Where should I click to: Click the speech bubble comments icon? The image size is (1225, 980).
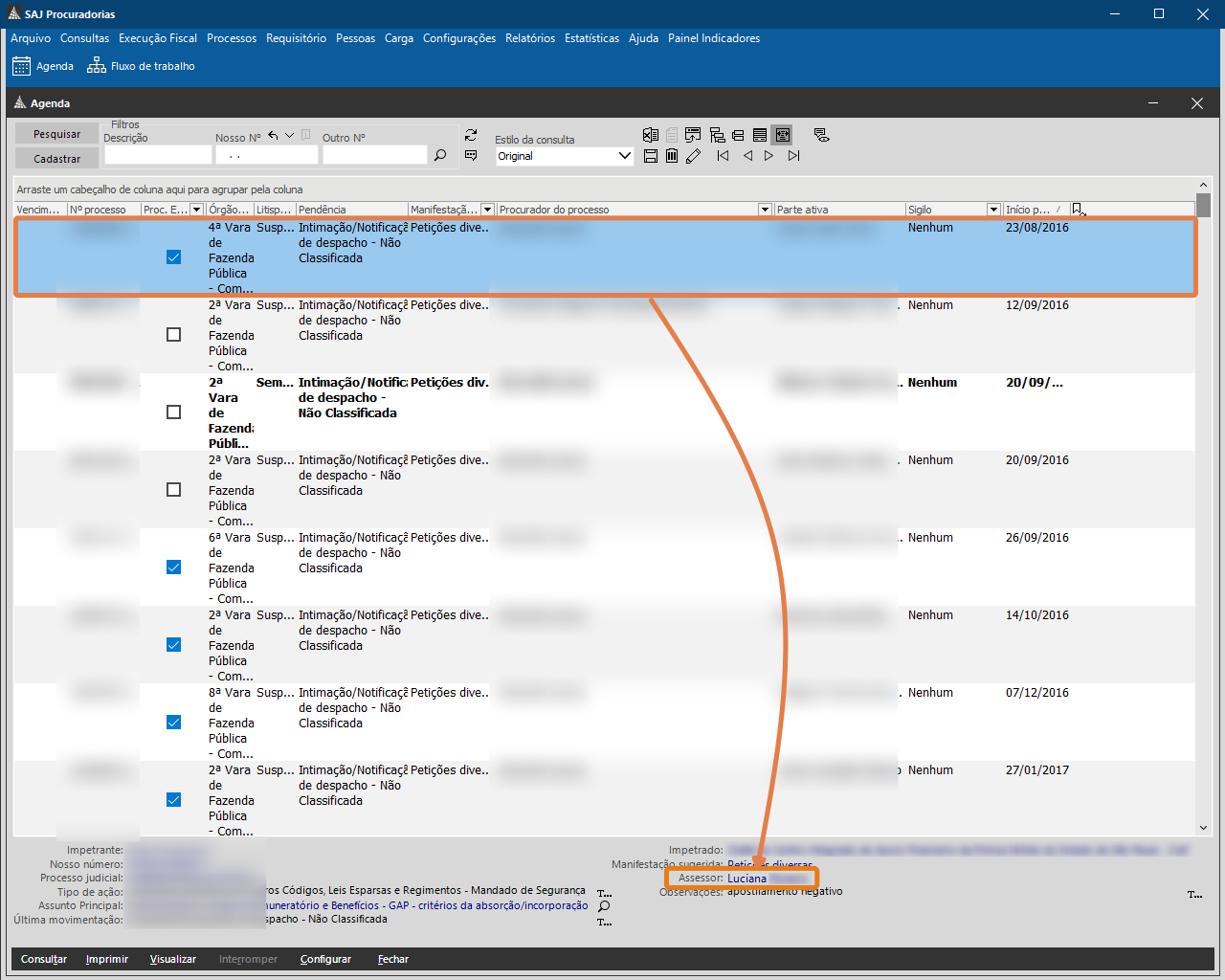(x=471, y=155)
